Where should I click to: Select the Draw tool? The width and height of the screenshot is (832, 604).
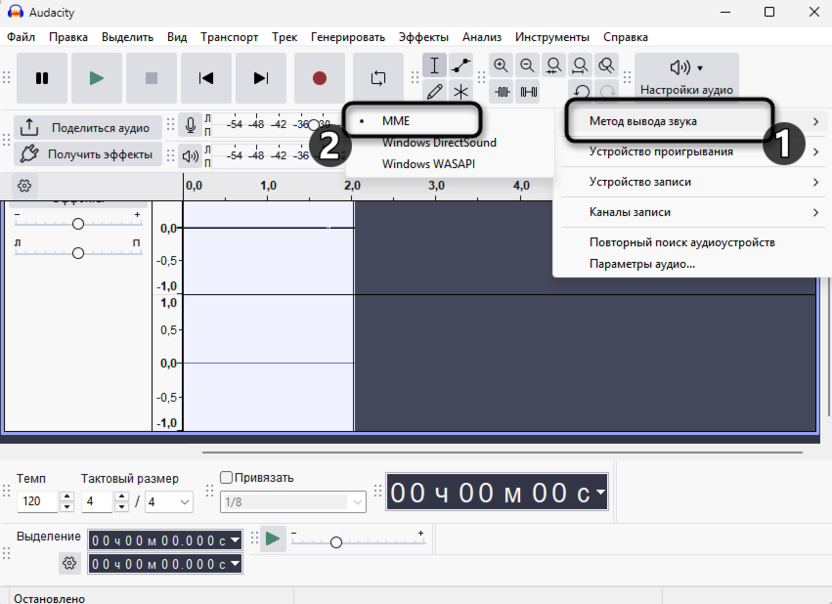pyautogui.click(x=435, y=92)
